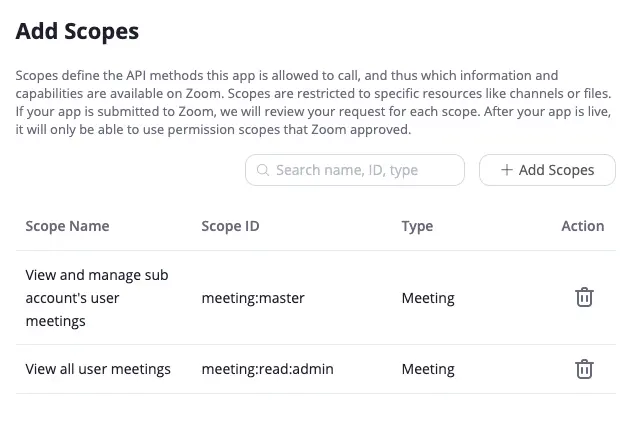Select the meeting:read:admin scope ID text
The image size is (630, 431).
pyautogui.click(x=268, y=369)
